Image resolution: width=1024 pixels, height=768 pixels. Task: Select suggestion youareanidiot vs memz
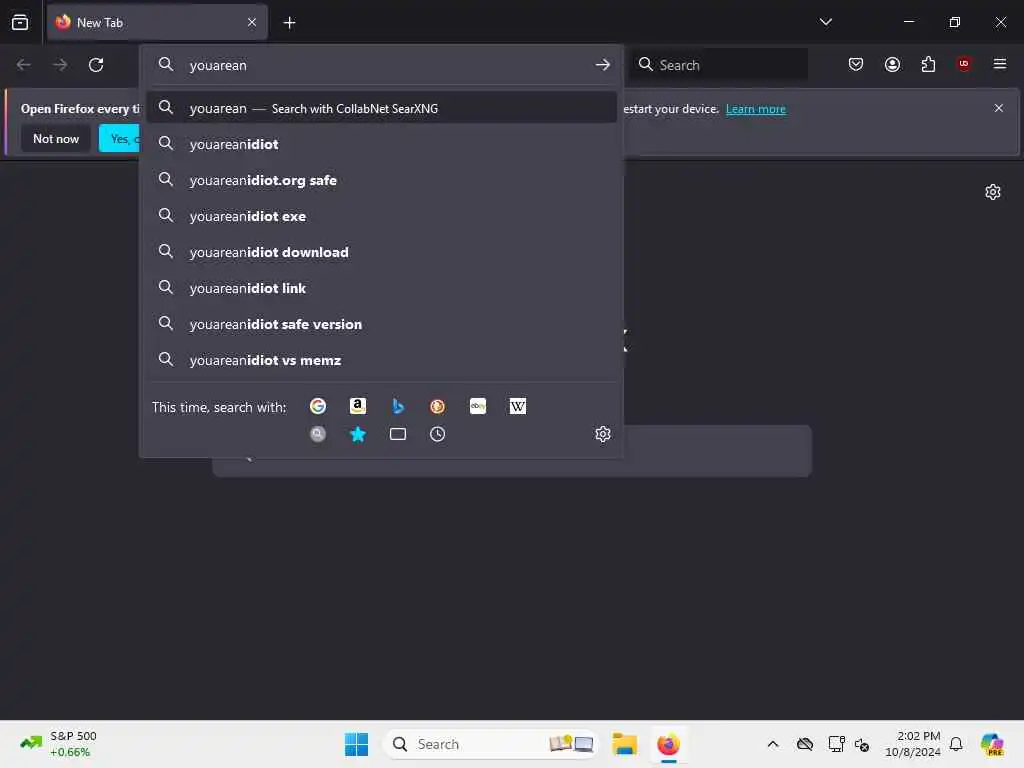(381, 360)
